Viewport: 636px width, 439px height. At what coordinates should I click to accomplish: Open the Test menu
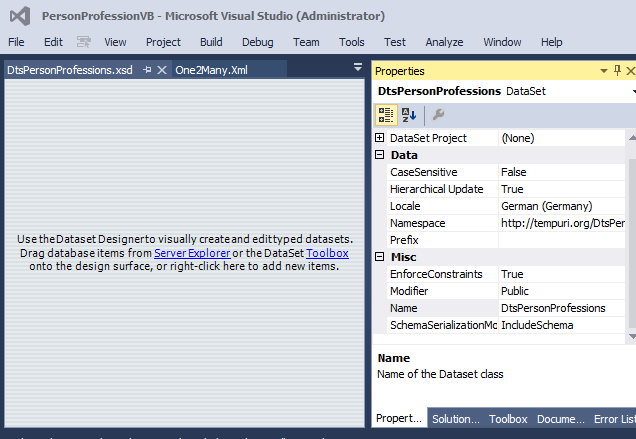point(395,42)
